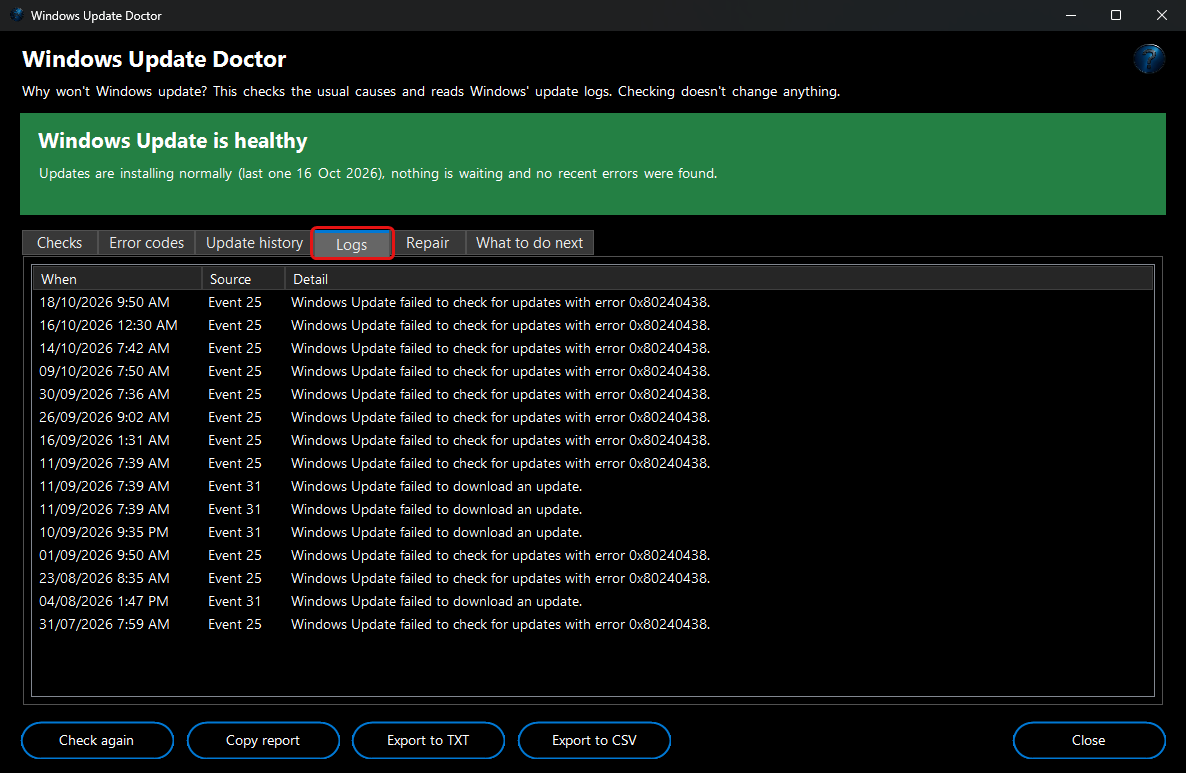Select the 09/10/2026 7:50 AM log entry

coord(593,371)
